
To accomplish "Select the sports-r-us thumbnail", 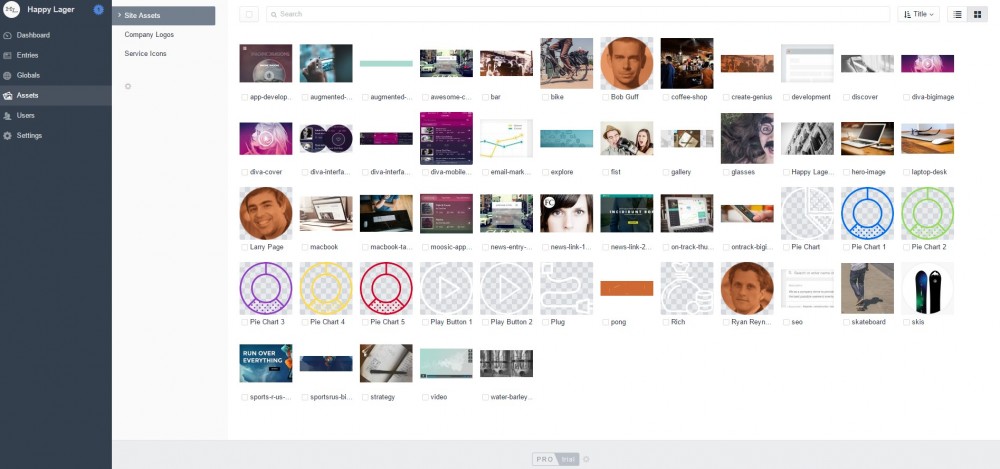I will [x=266, y=363].
